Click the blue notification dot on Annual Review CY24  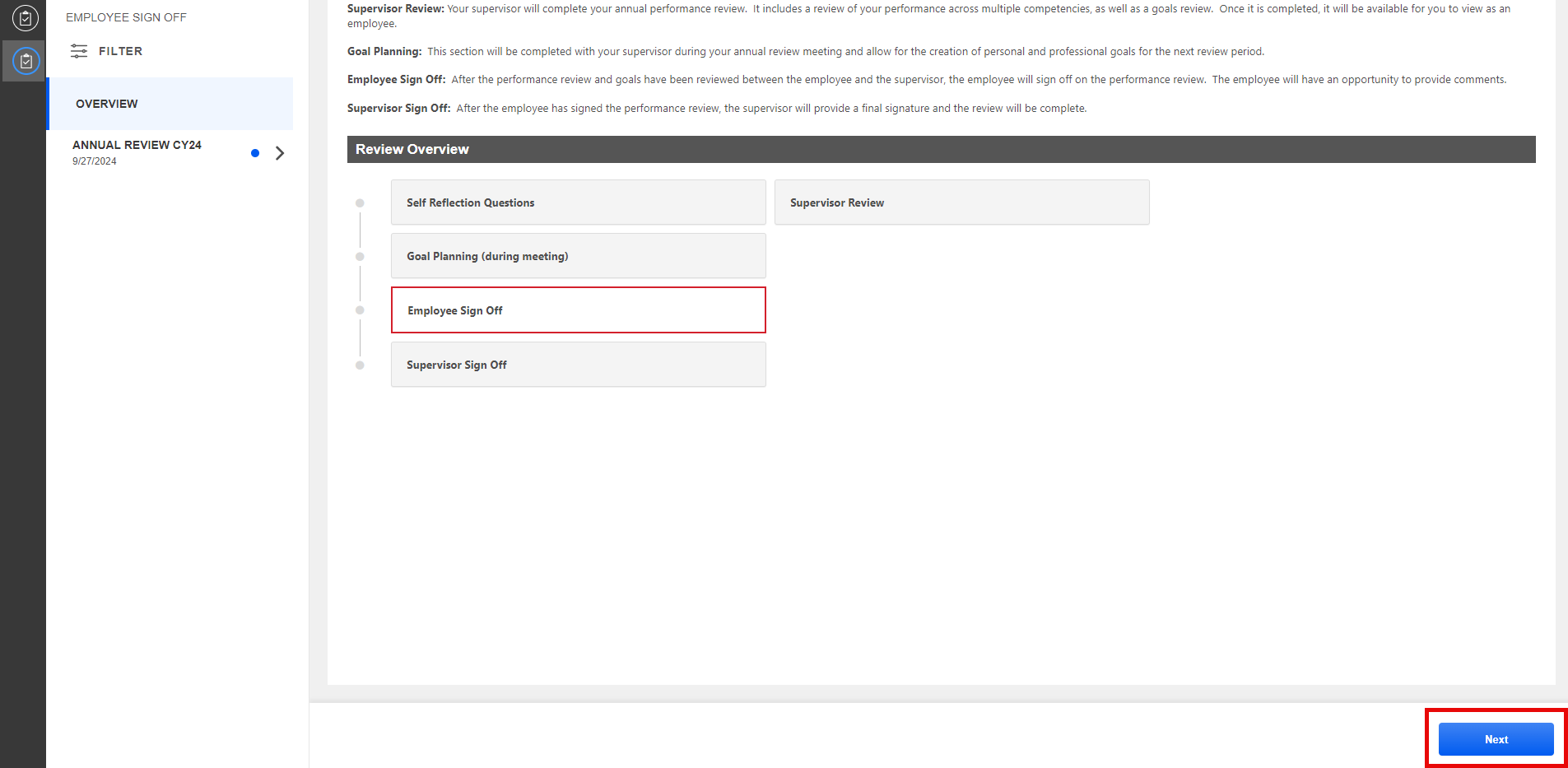coord(255,152)
